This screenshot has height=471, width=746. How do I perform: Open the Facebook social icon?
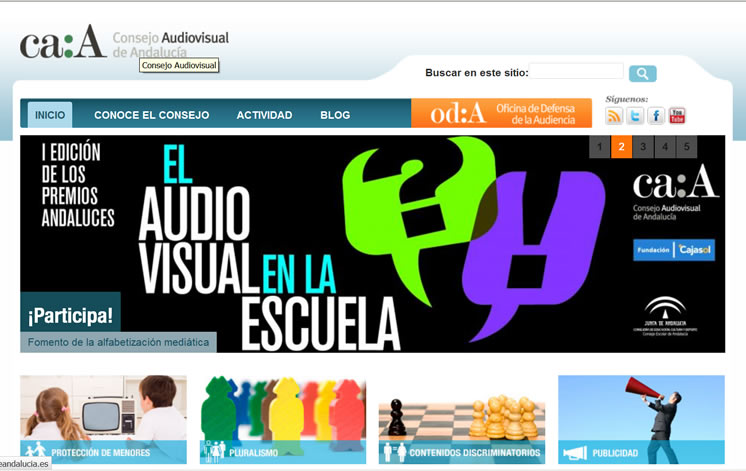tap(656, 116)
